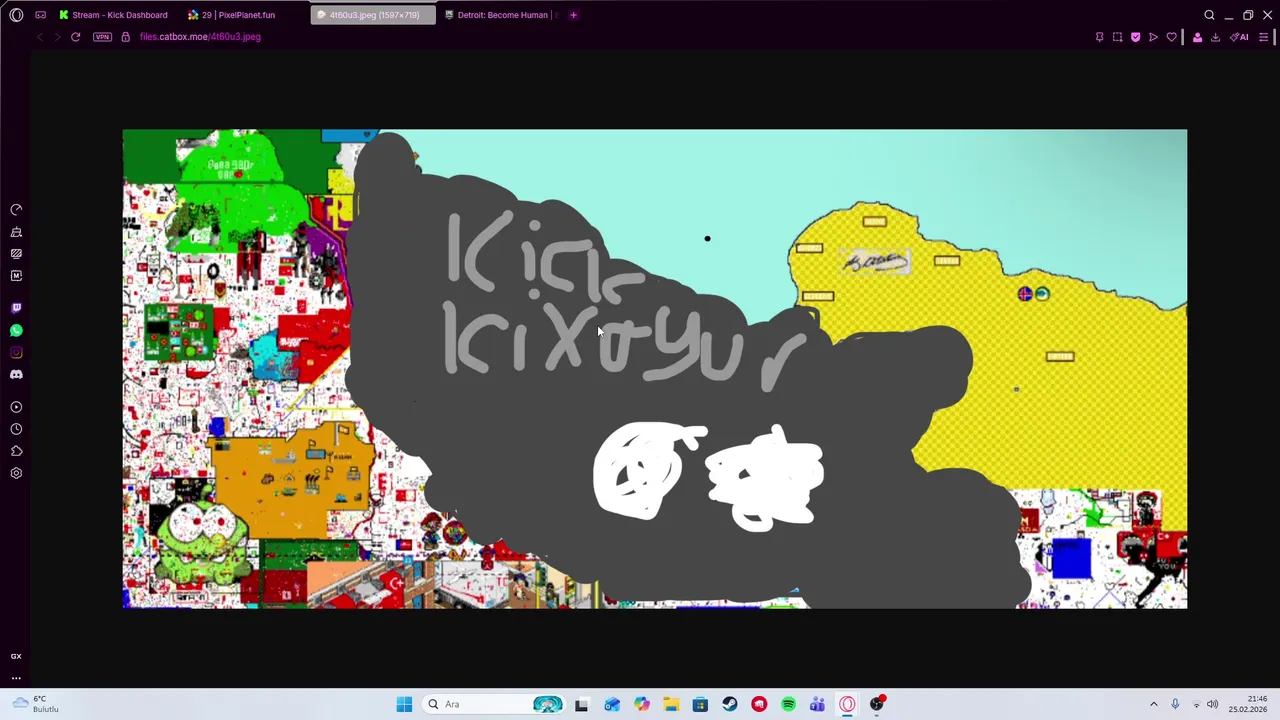Open Microsoft Store from taskbar
This screenshot has width=1280, height=720.
click(700, 704)
